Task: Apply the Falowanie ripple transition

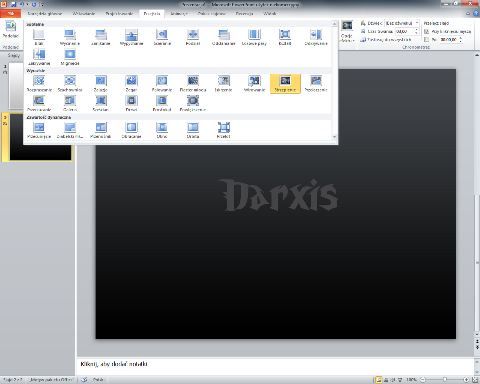Action: [162, 83]
